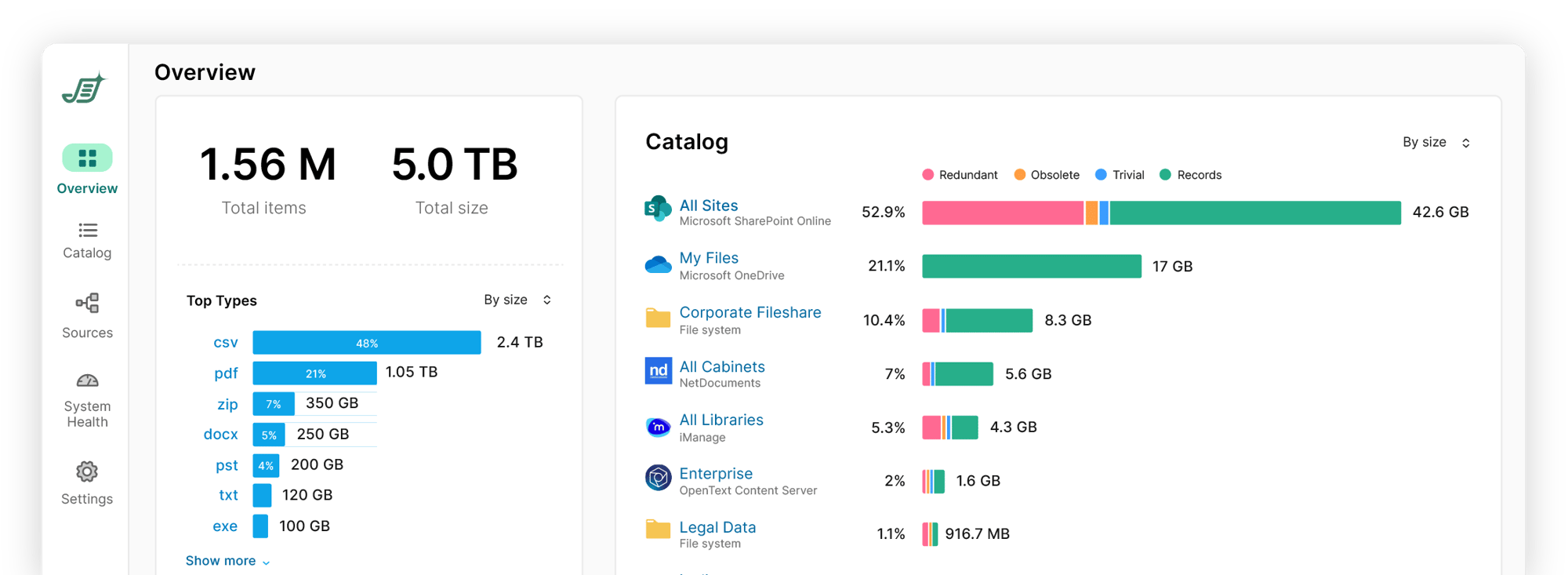The height and width of the screenshot is (575, 1568).
Task: Click the 5.0 TB total size value
Action: tap(455, 165)
